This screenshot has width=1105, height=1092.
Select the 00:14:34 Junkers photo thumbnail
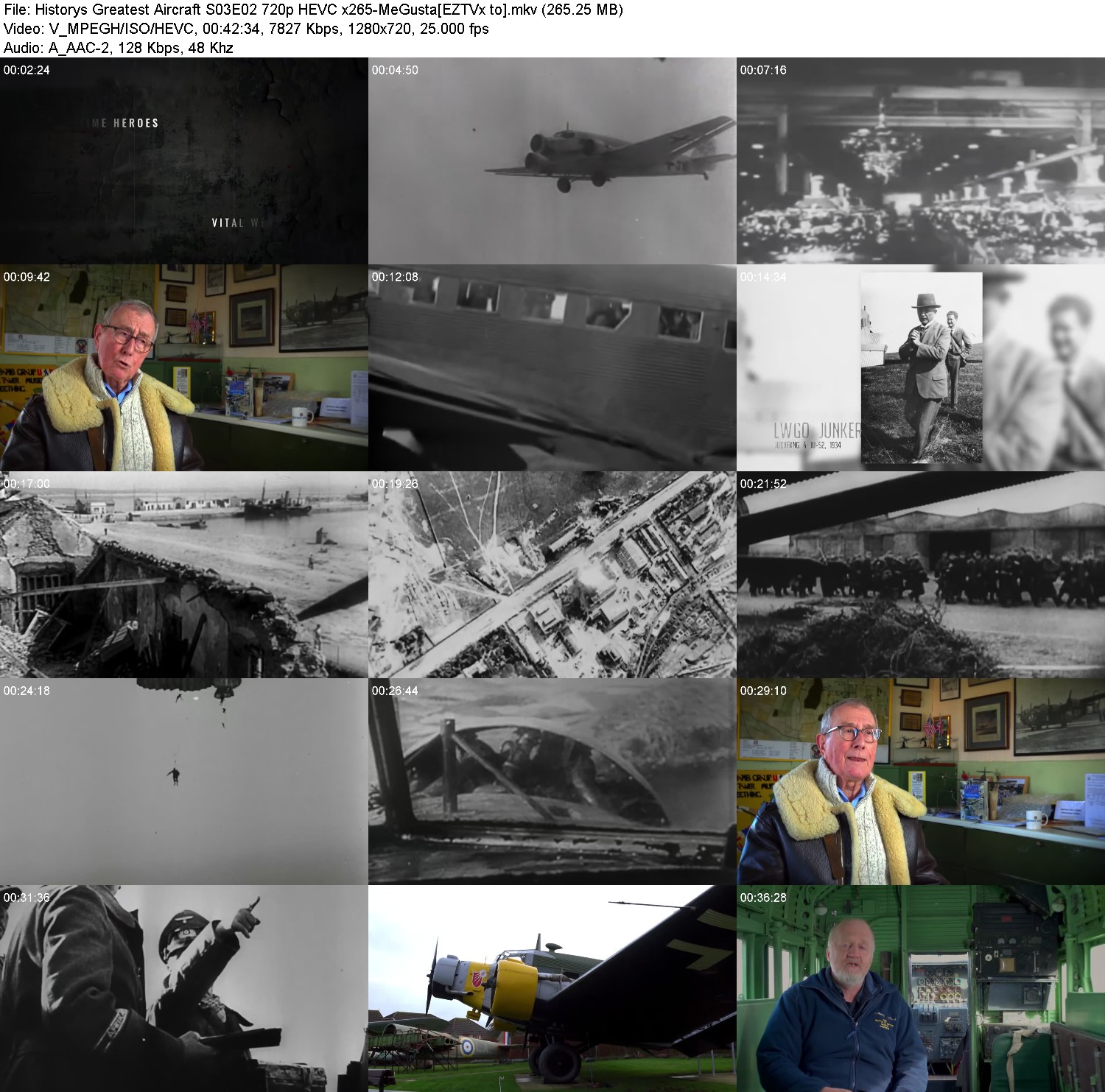(x=921, y=368)
